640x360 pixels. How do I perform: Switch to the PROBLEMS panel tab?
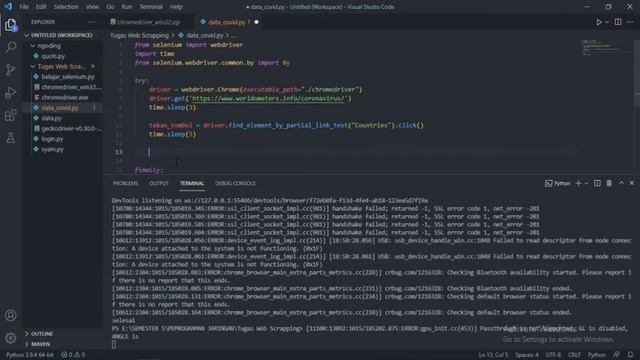125,183
